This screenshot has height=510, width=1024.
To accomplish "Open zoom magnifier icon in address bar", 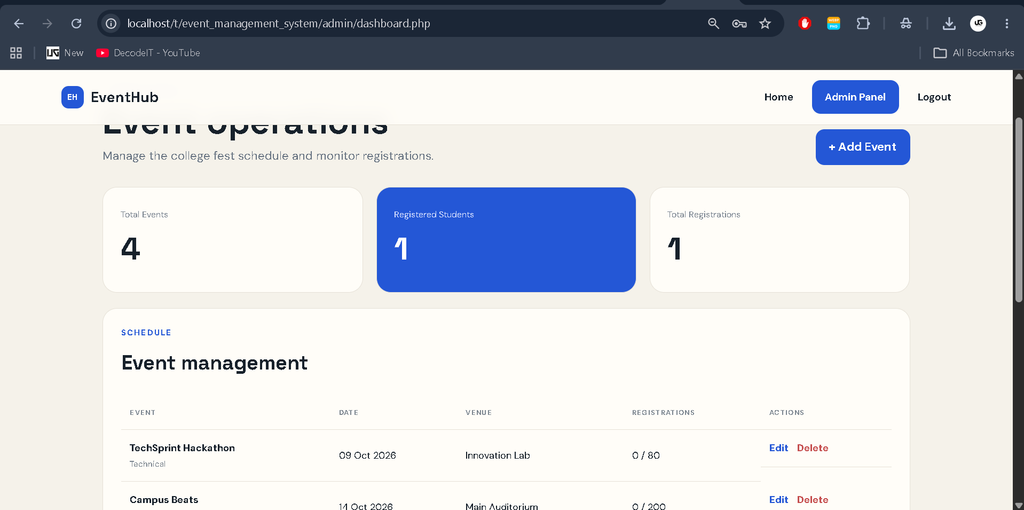I will pyautogui.click(x=713, y=24).
